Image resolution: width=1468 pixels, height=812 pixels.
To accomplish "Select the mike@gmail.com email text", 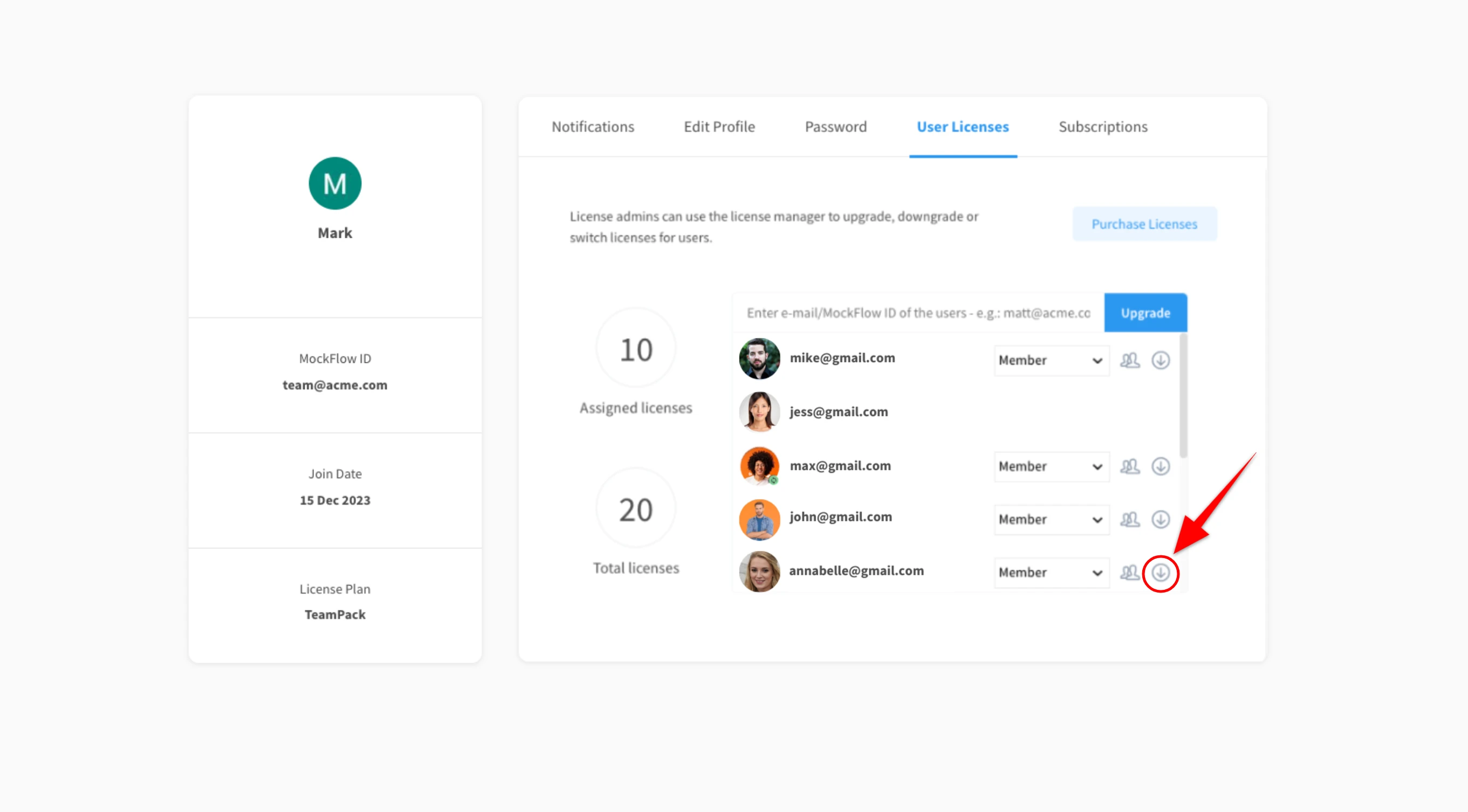I will 842,358.
